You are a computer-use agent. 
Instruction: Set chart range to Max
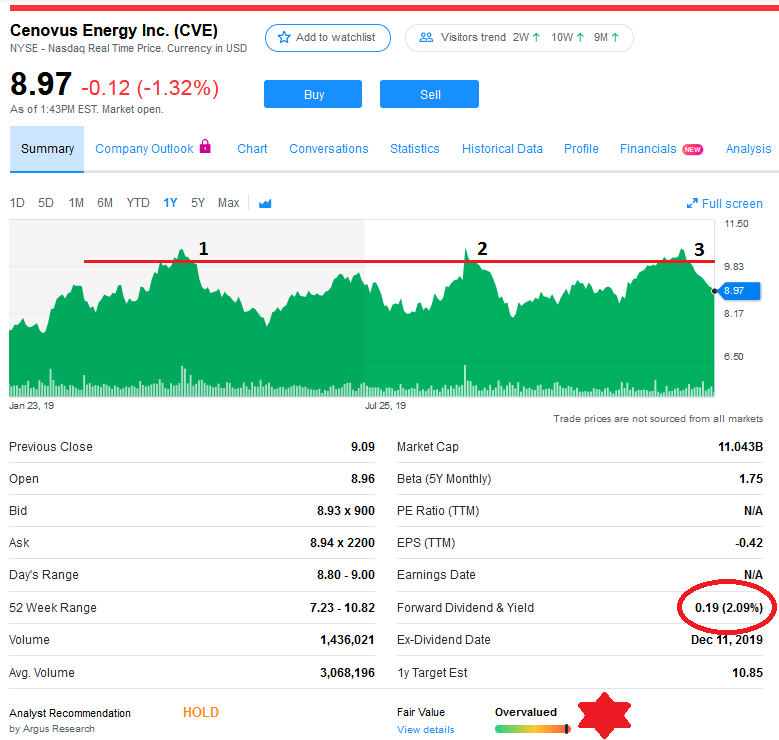pos(229,203)
